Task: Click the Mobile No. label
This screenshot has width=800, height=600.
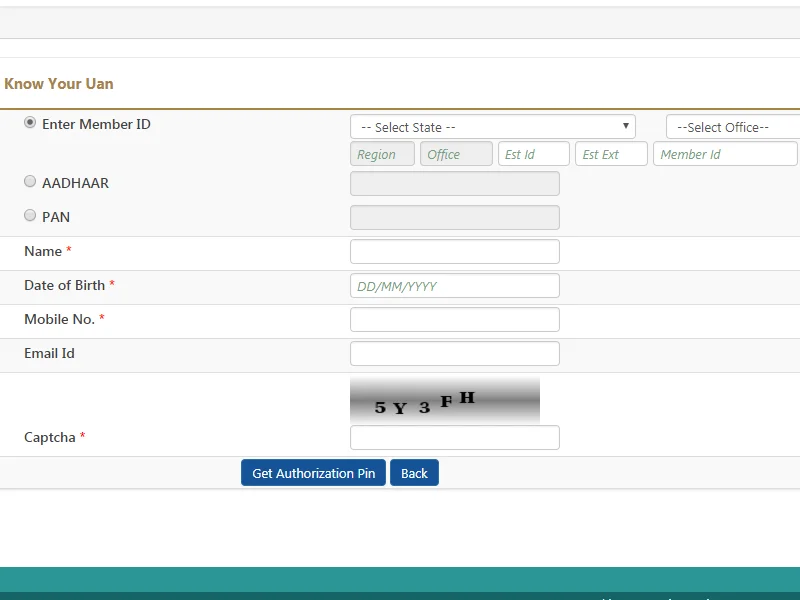Action: (x=59, y=319)
